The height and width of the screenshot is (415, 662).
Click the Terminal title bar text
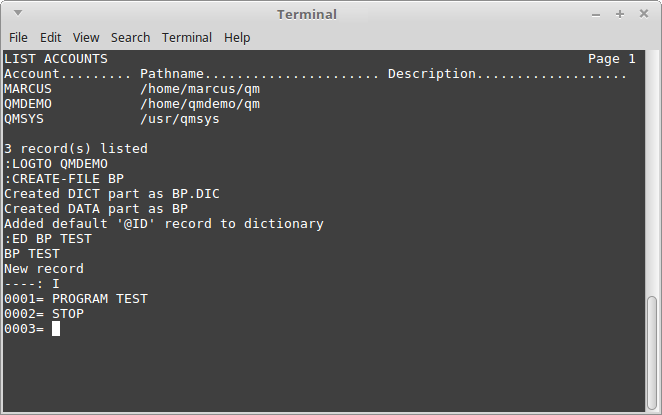pos(307,15)
